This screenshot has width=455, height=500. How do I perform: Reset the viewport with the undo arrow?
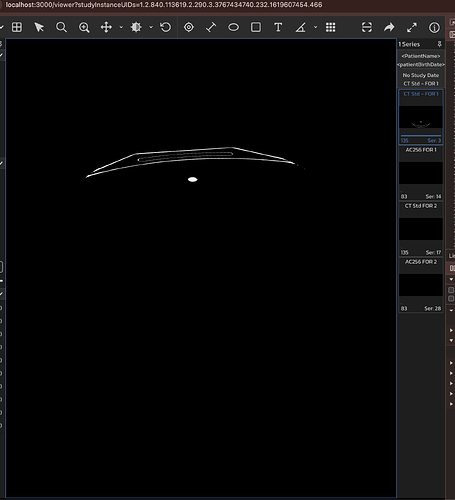(166, 27)
